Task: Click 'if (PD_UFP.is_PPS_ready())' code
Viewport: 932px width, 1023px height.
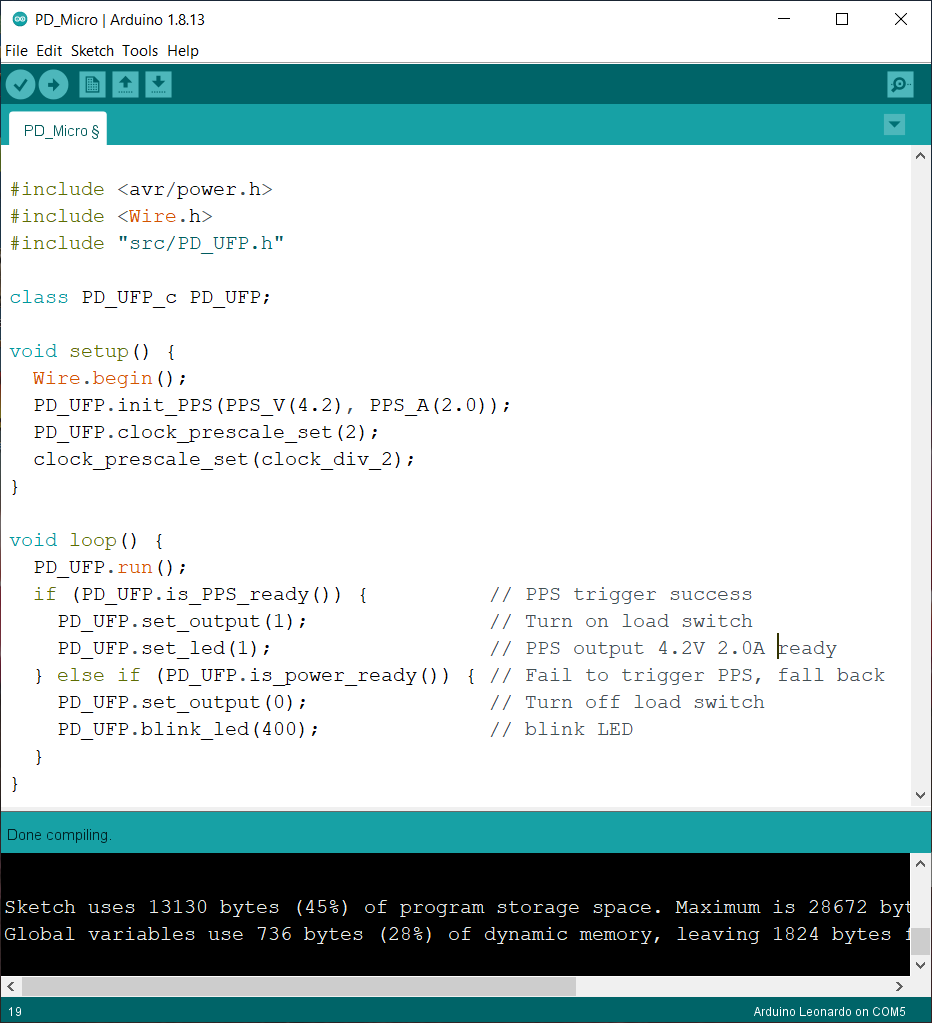Action: click(200, 594)
